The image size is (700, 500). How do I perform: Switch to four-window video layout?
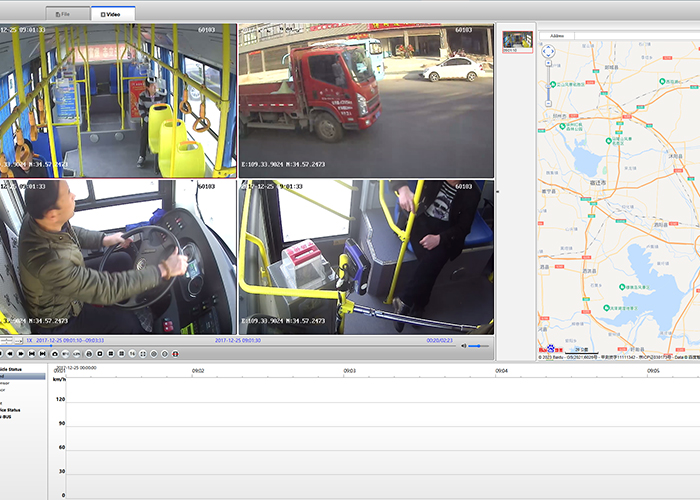(x=111, y=354)
